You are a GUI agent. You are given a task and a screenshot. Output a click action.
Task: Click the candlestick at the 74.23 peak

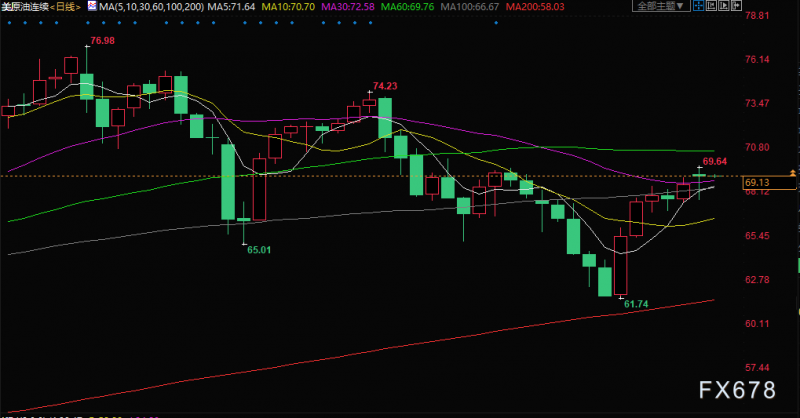click(x=369, y=102)
